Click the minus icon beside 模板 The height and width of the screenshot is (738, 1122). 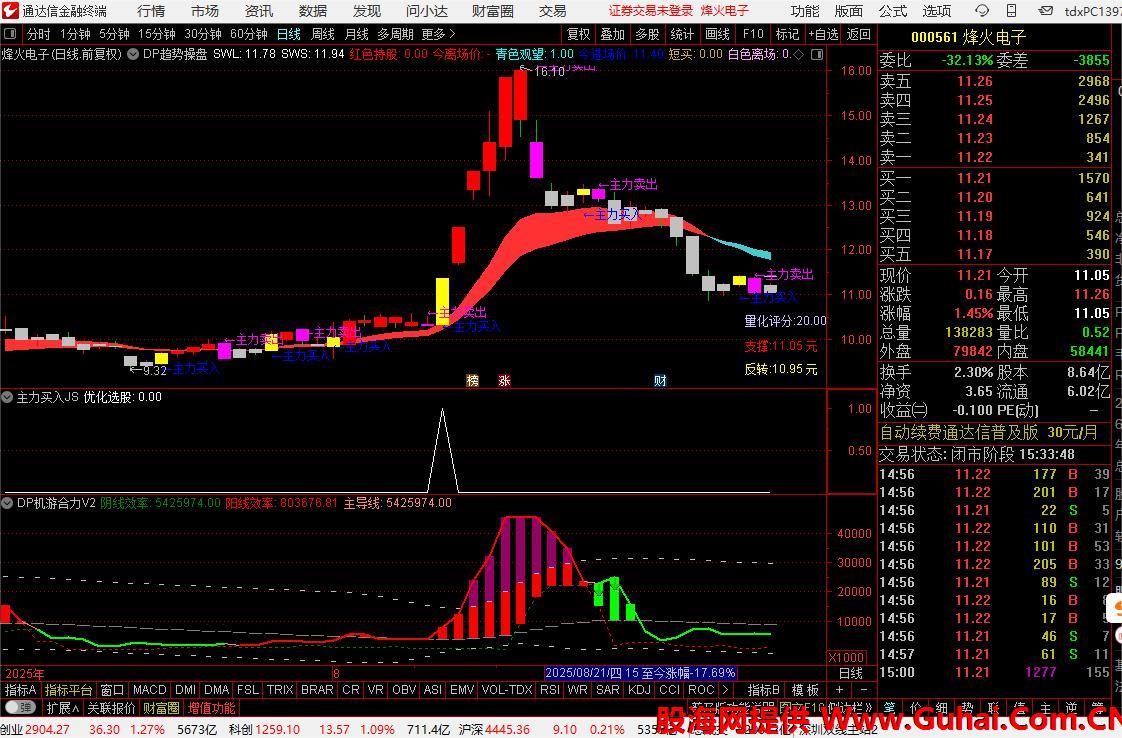(864, 690)
